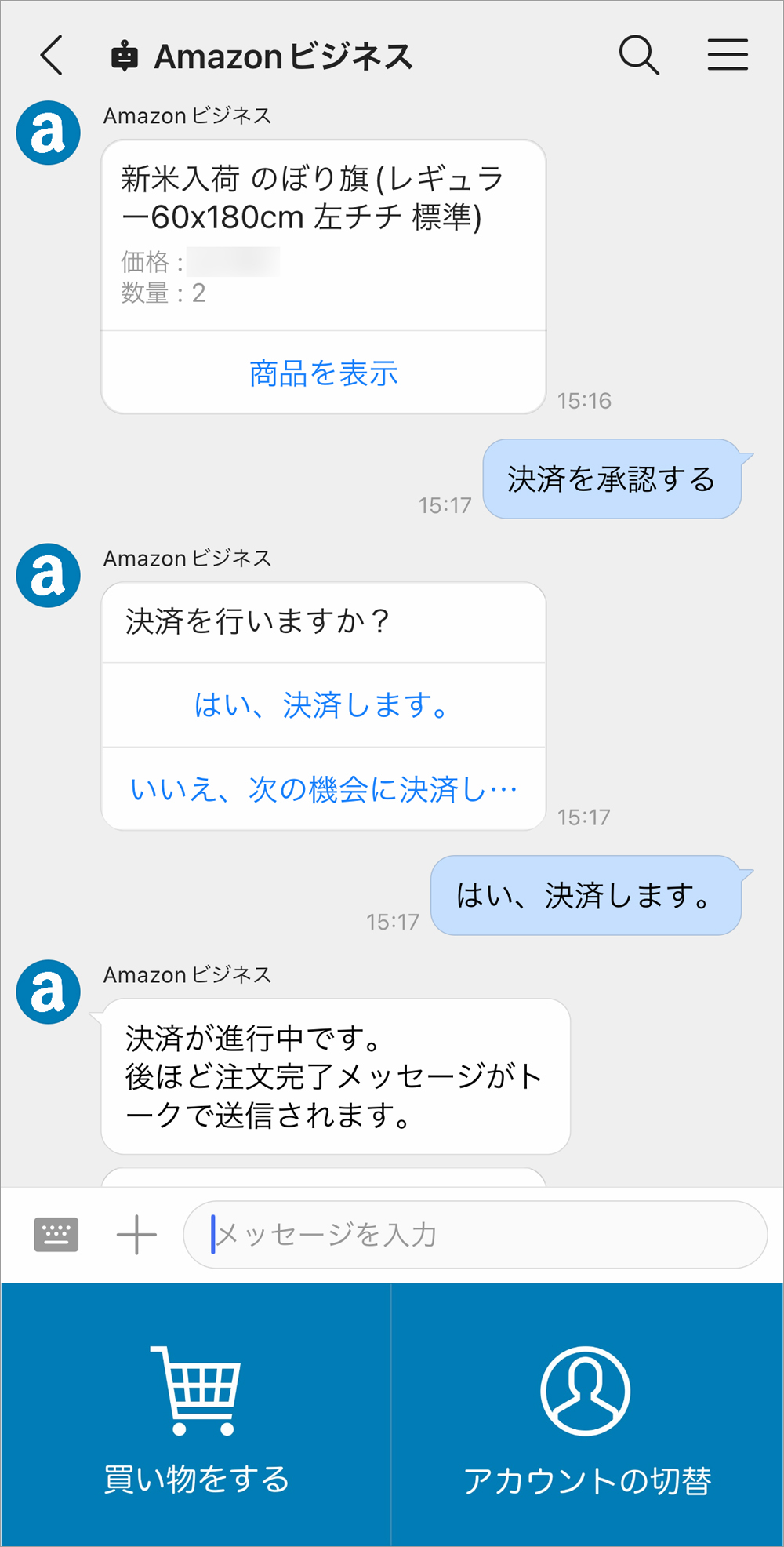
Task: Tap the plus attachment icon
Action: [136, 1235]
